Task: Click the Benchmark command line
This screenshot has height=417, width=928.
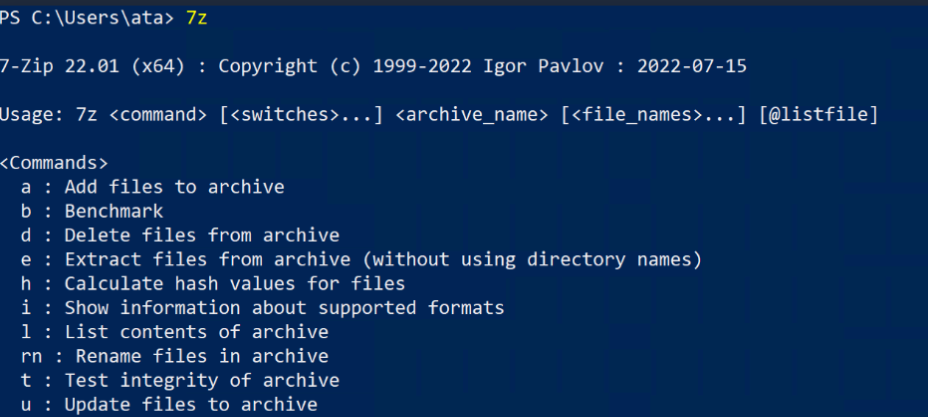Action: pyautogui.click(x=113, y=211)
